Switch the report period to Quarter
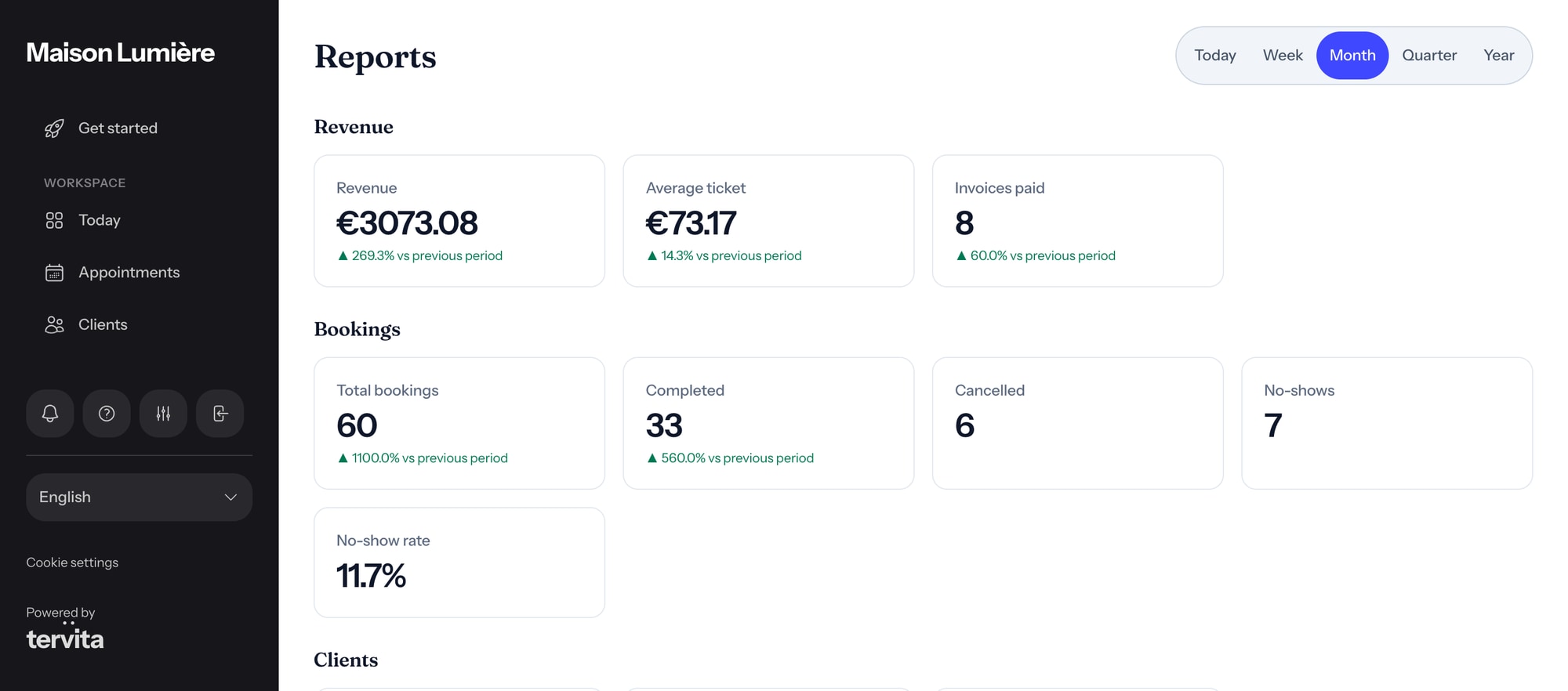The image size is (1568, 691). click(1429, 56)
